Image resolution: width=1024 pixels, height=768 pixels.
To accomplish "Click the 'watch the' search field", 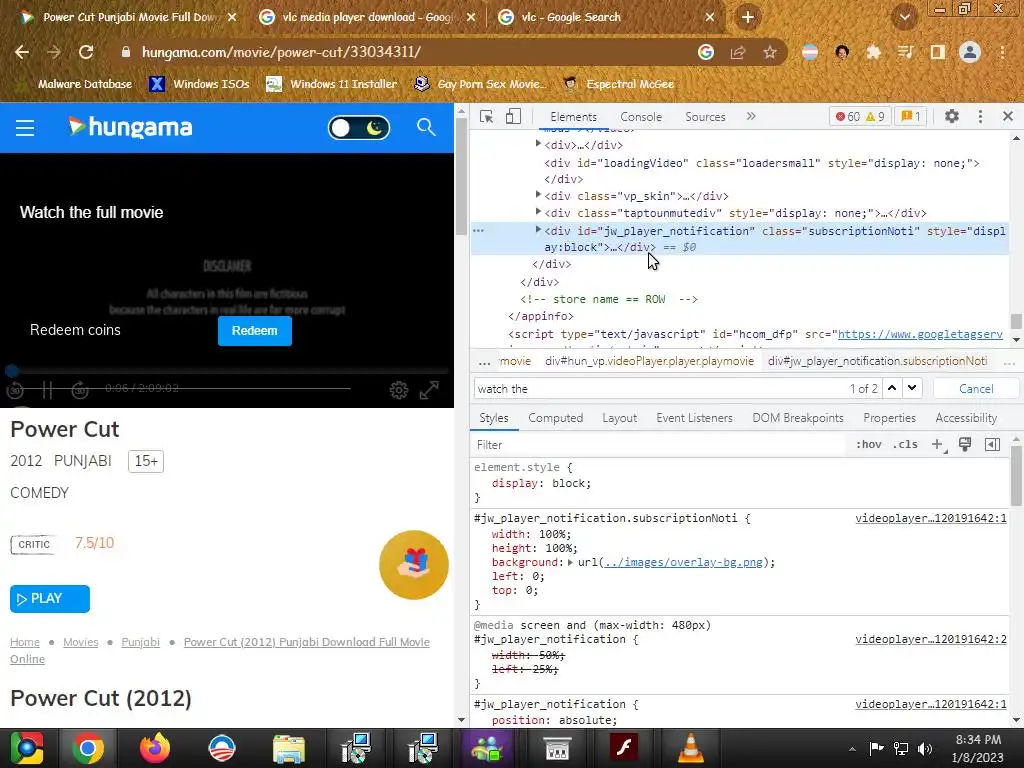I will [x=660, y=389].
